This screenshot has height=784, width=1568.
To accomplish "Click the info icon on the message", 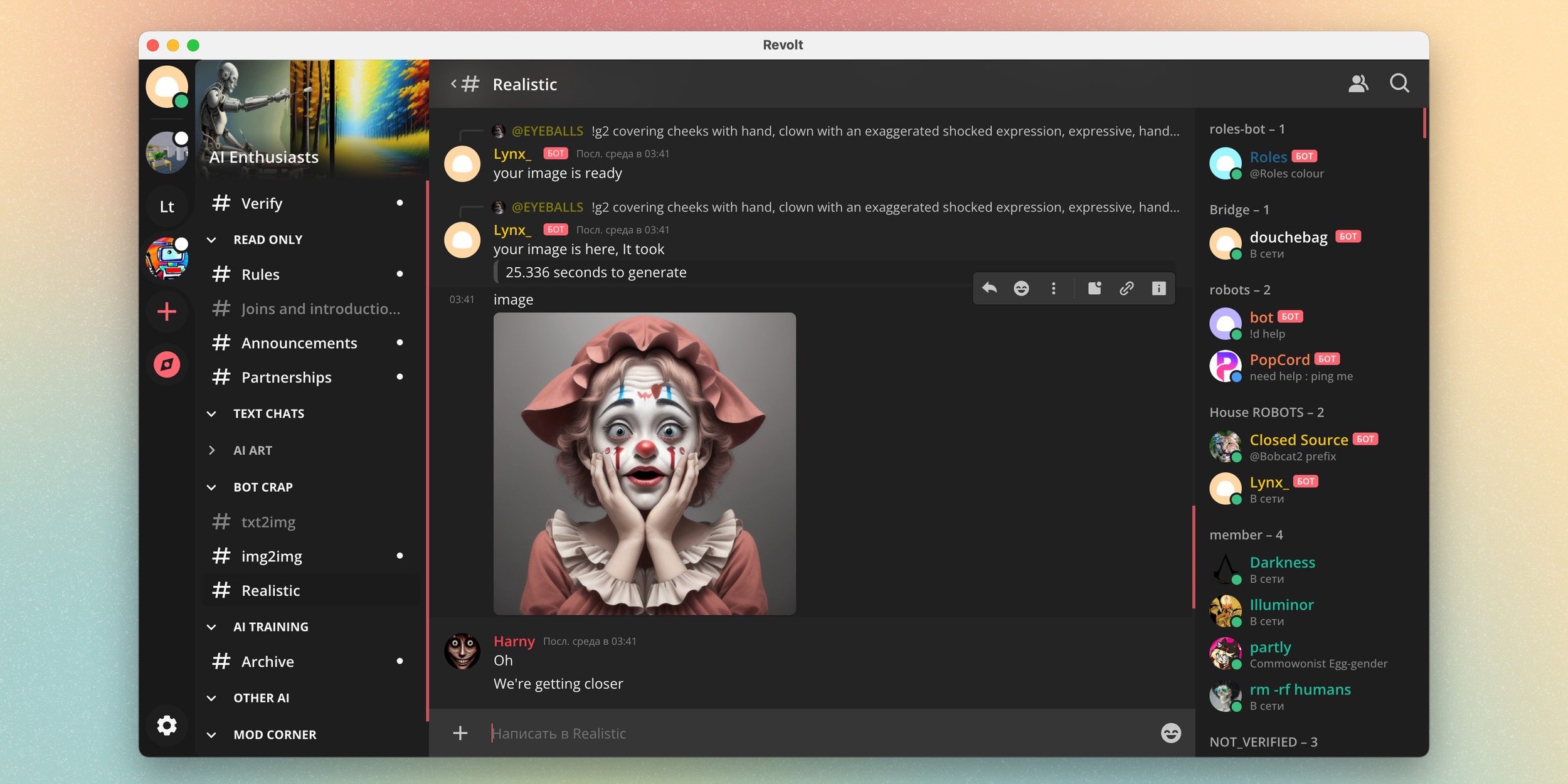I will 1158,289.
